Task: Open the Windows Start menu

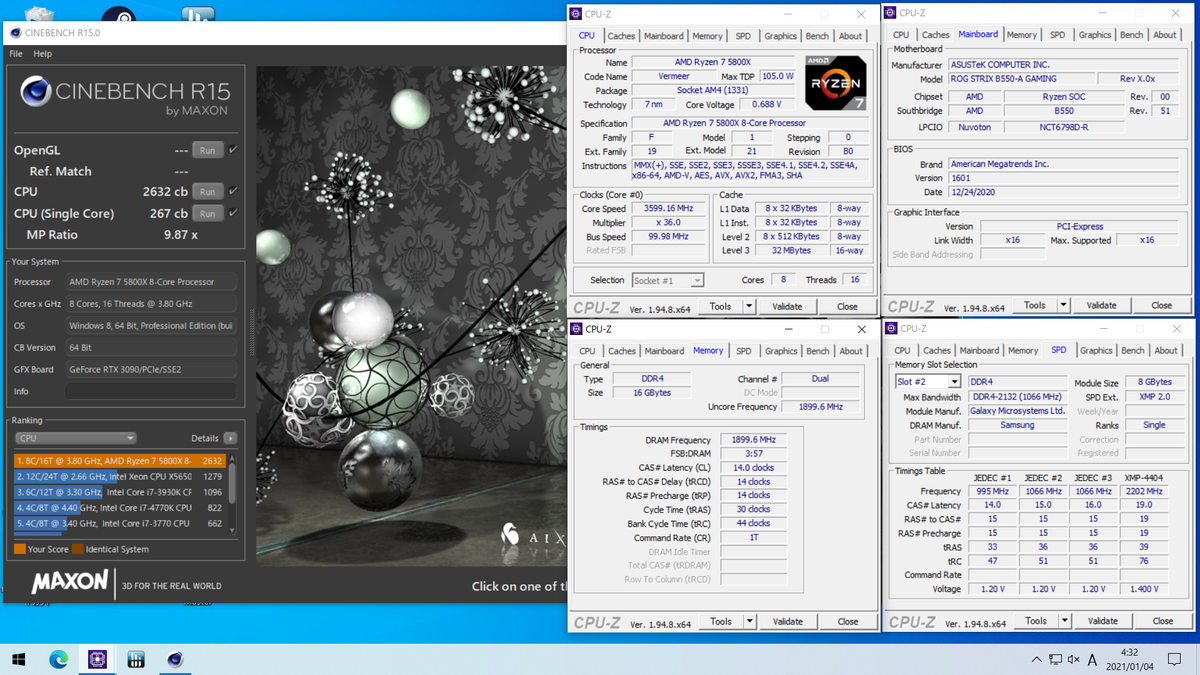Action: pos(19,659)
